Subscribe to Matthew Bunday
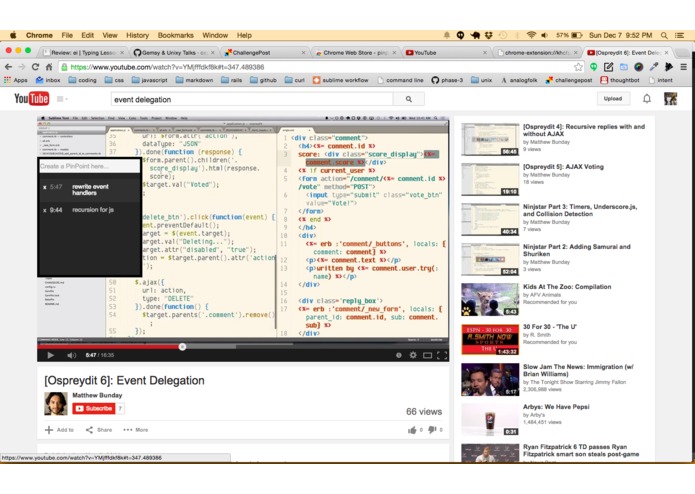Image resolution: width=695 pixels, height=494 pixels. coord(94,408)
